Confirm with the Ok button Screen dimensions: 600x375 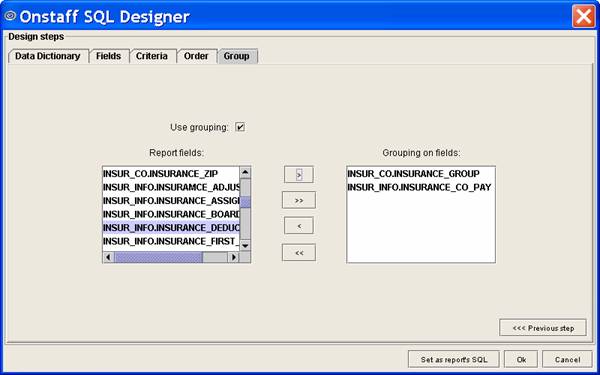tap(521, 359)
